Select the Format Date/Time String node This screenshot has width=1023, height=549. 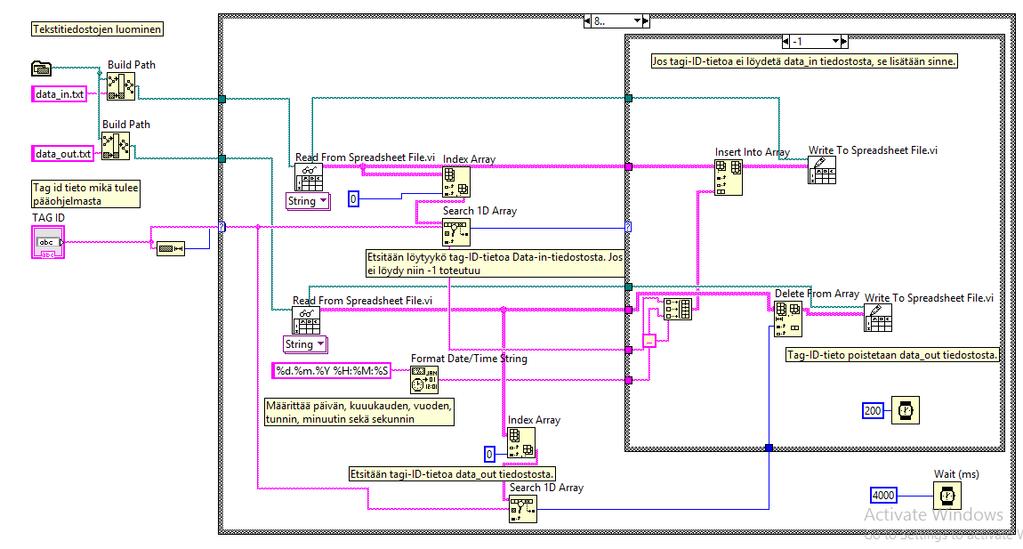[x=424, y=379]
